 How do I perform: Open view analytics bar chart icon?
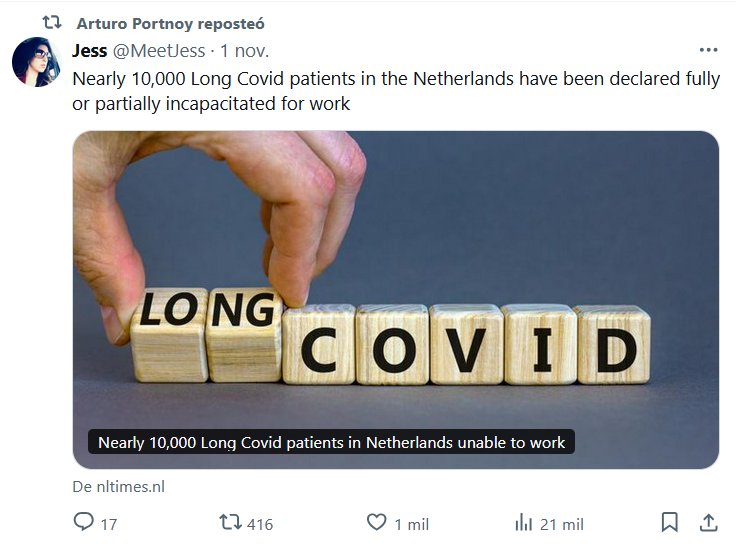point(523,522)
